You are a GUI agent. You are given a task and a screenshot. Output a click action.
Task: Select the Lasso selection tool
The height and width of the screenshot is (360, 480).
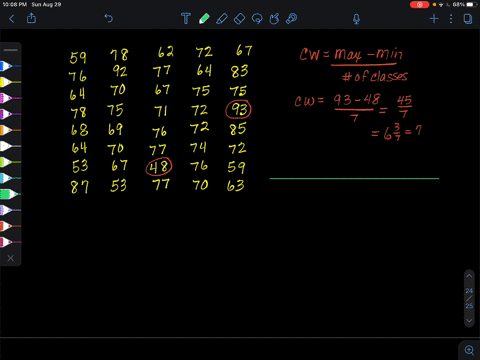(x=257, y=19)
